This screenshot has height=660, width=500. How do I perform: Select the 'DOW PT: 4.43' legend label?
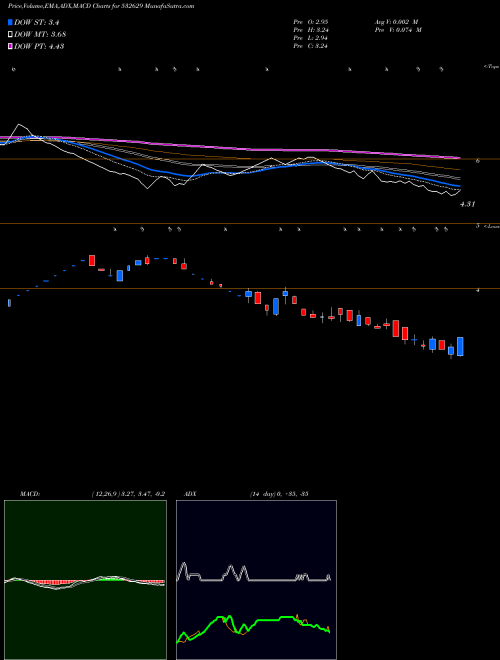click(x=39, y=46)
